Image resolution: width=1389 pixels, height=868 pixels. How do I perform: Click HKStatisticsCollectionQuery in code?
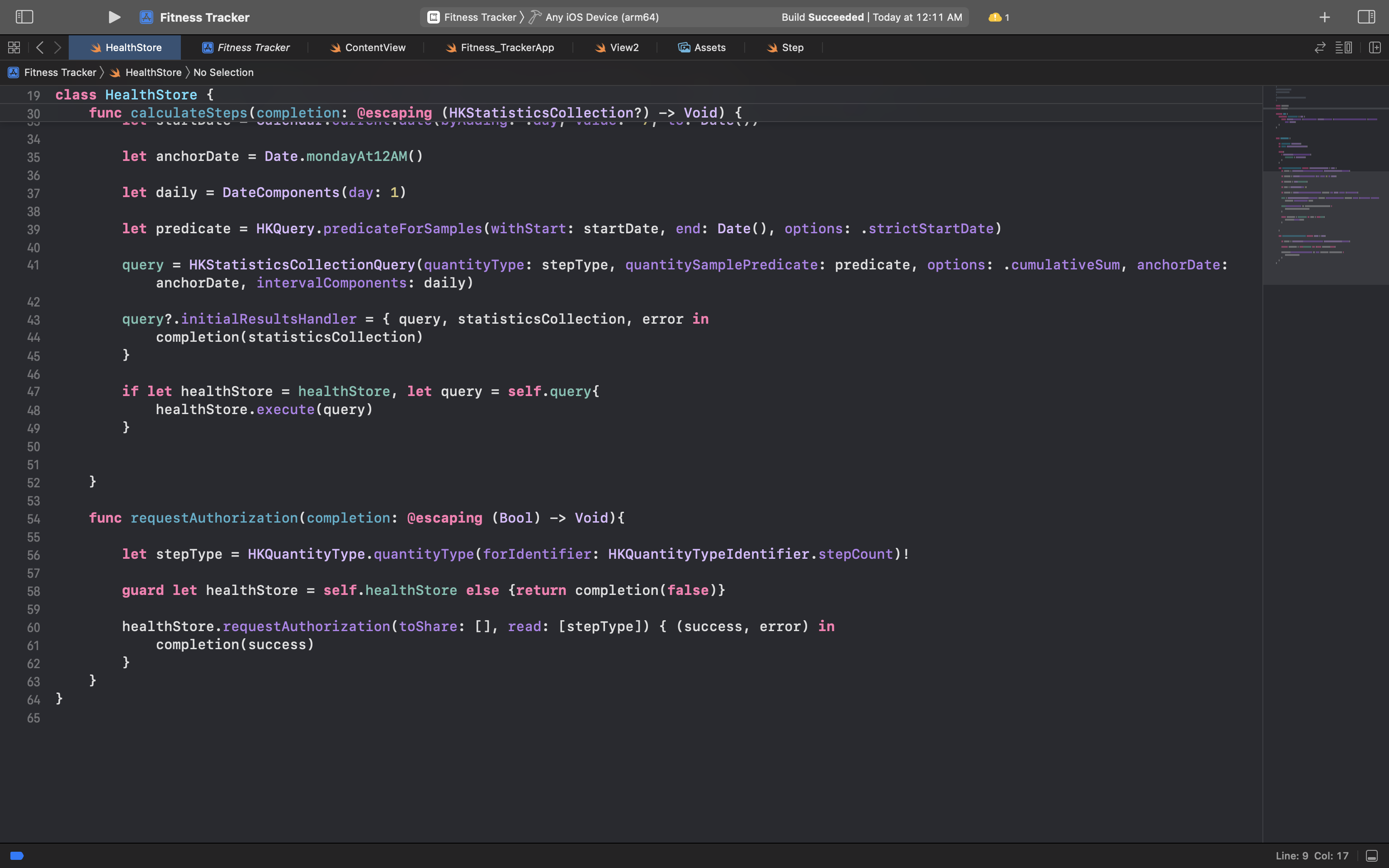[x=302, y=264]
